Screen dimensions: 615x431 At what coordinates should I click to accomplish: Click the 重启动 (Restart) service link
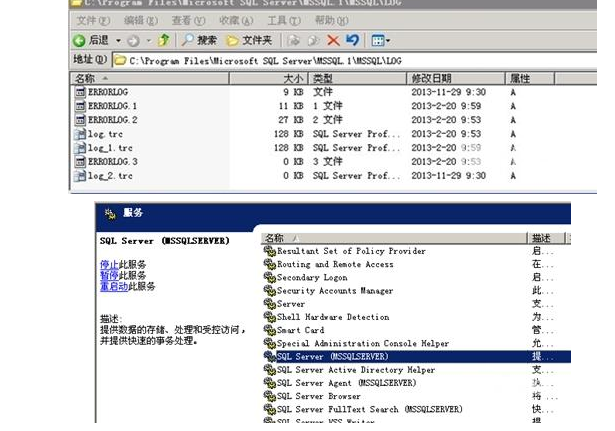click(114, 286)
